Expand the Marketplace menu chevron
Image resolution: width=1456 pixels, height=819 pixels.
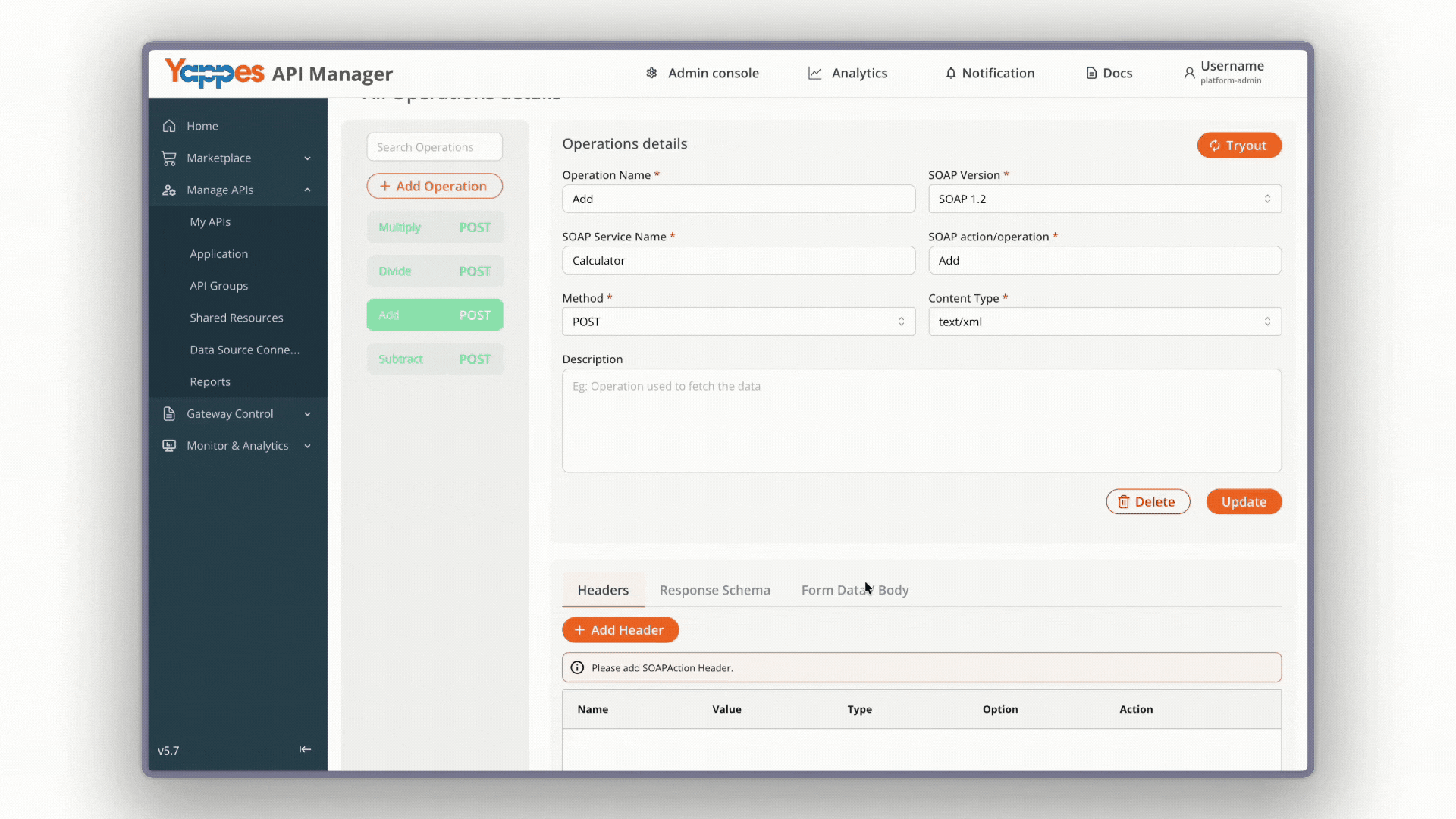click(x=307, y=158)
